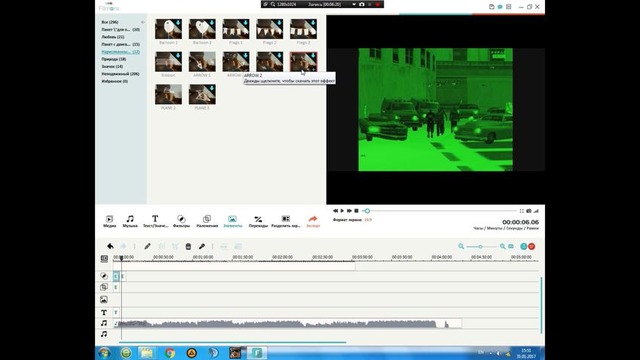
Task: Open the Media library tab
Action: pos(109,221)
